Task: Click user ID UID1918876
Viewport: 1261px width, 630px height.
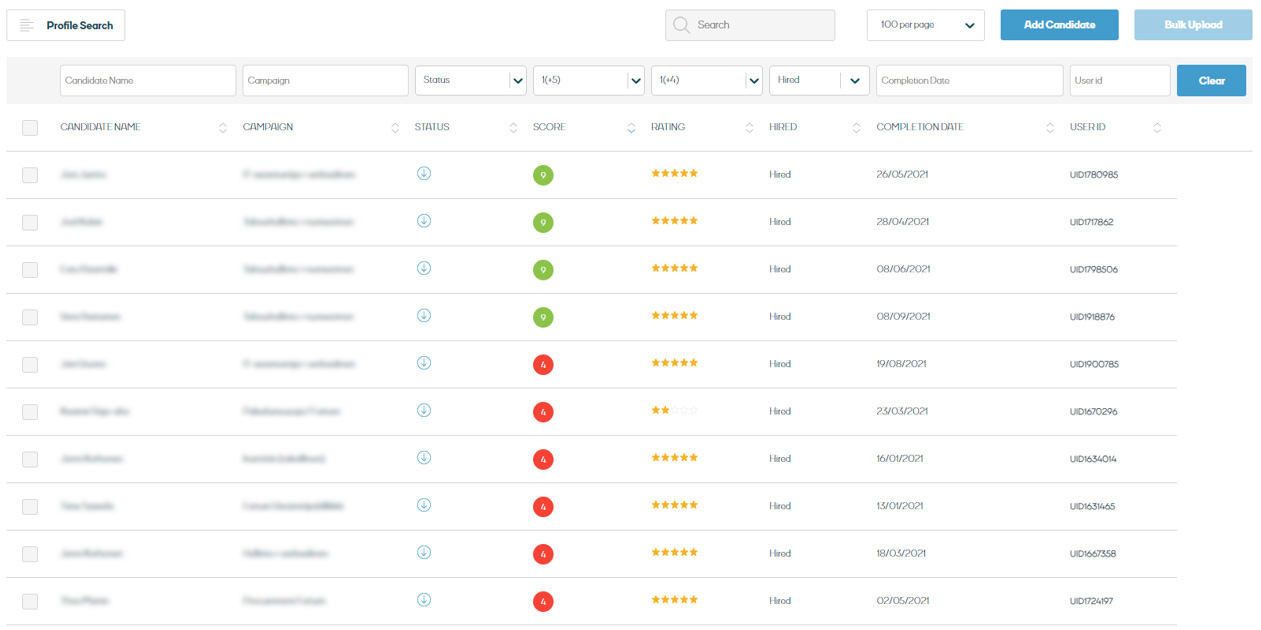Action: [1092, 317]
